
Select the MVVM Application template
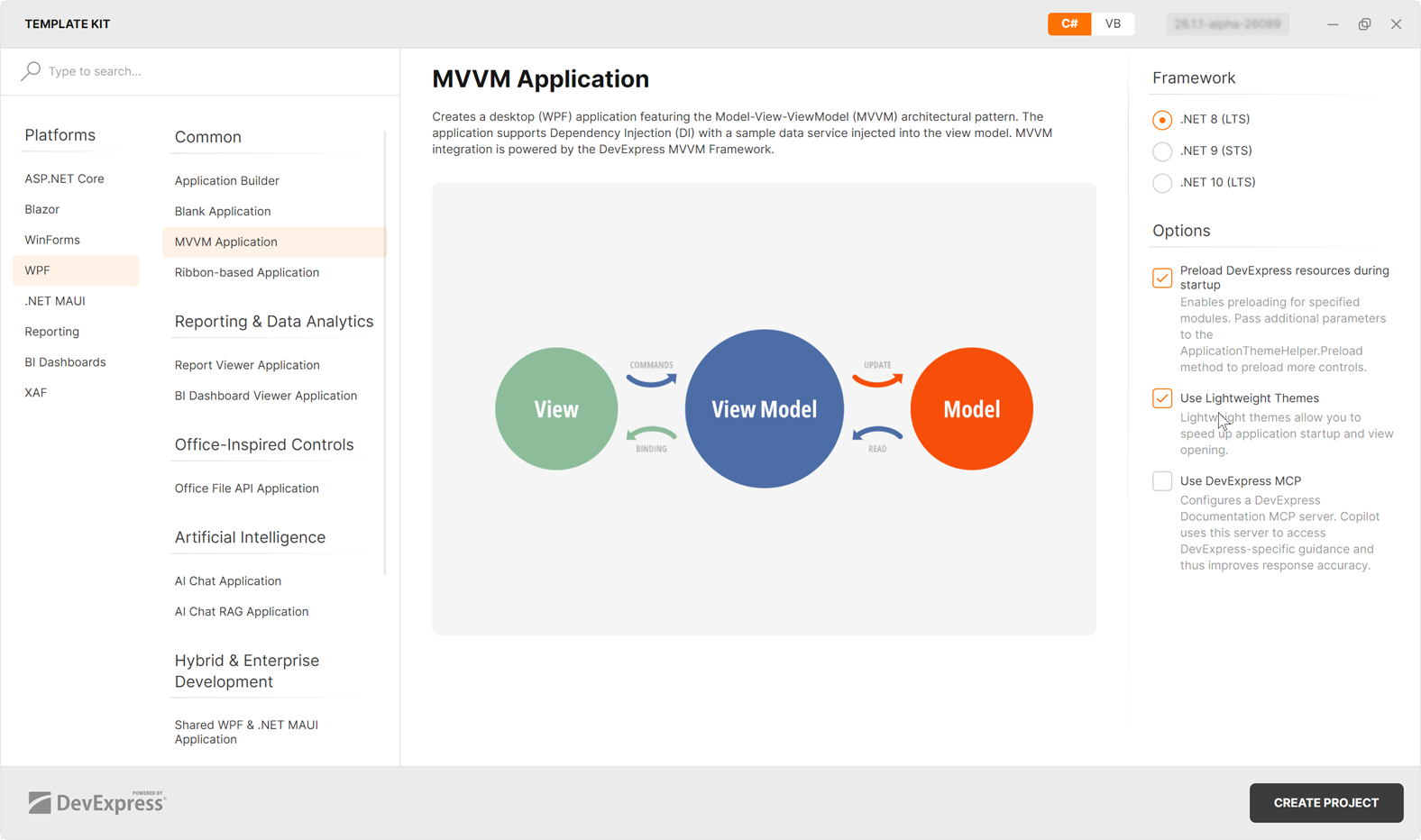[274, 242]
